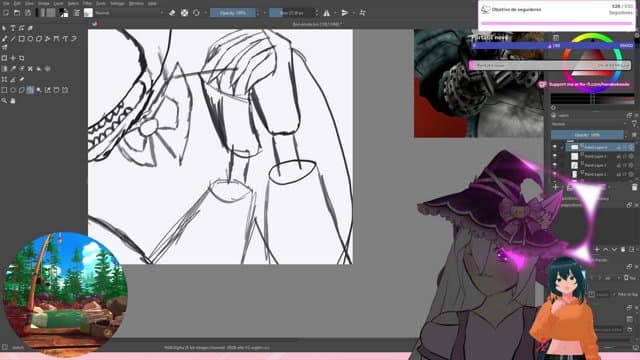This screenshot has width=640, height=360.
Task: Select the Measure tool
Action: point(13,80)
